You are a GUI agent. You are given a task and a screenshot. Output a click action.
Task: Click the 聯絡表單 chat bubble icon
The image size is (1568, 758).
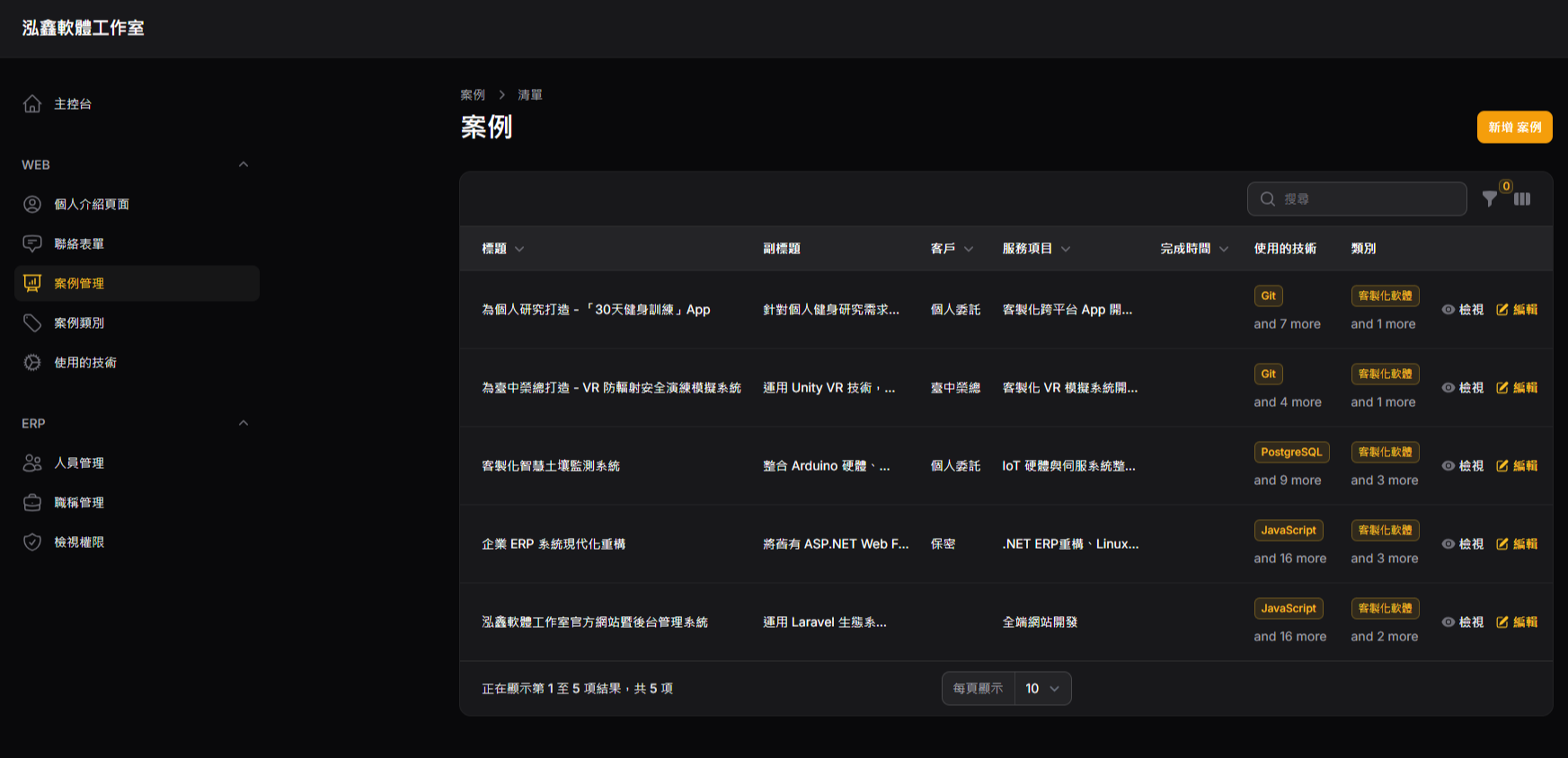32,244
